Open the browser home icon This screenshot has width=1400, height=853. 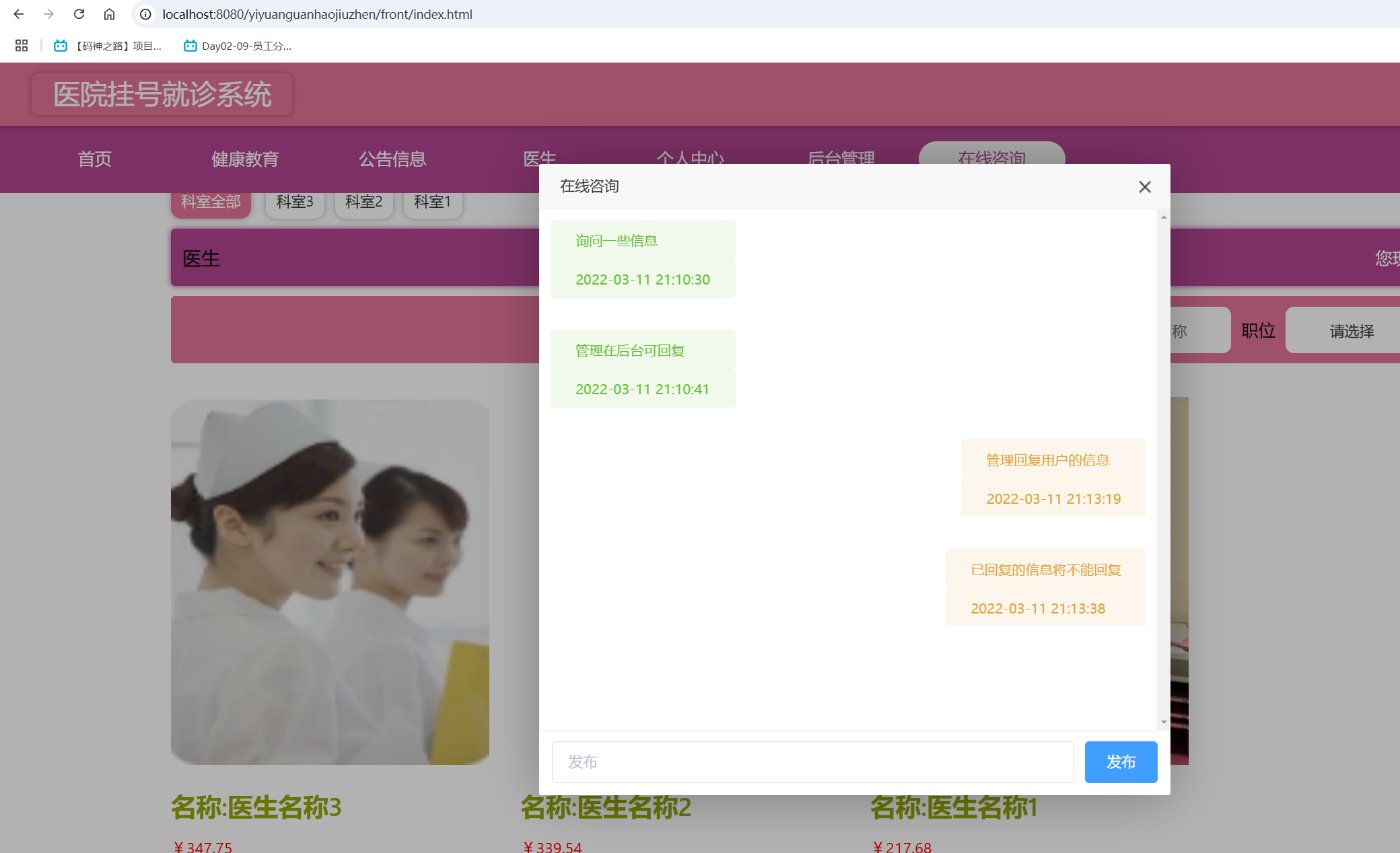[x=109, y=14]
